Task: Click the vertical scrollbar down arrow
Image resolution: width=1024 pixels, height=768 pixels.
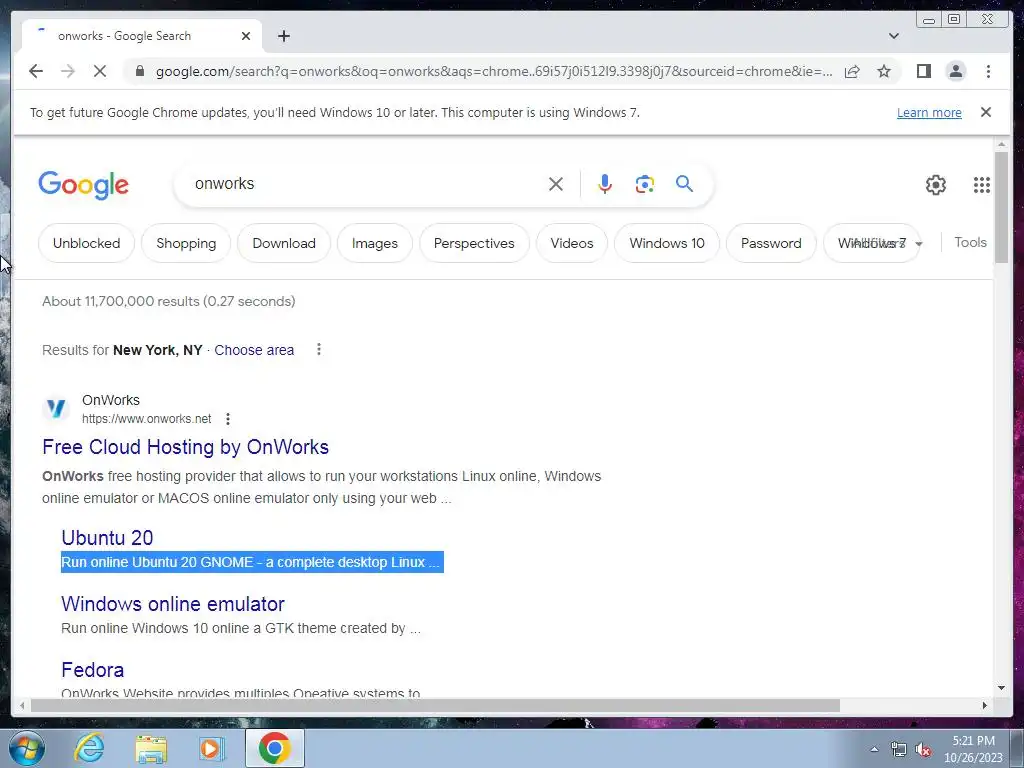Action: click(x=1001, y=688)
